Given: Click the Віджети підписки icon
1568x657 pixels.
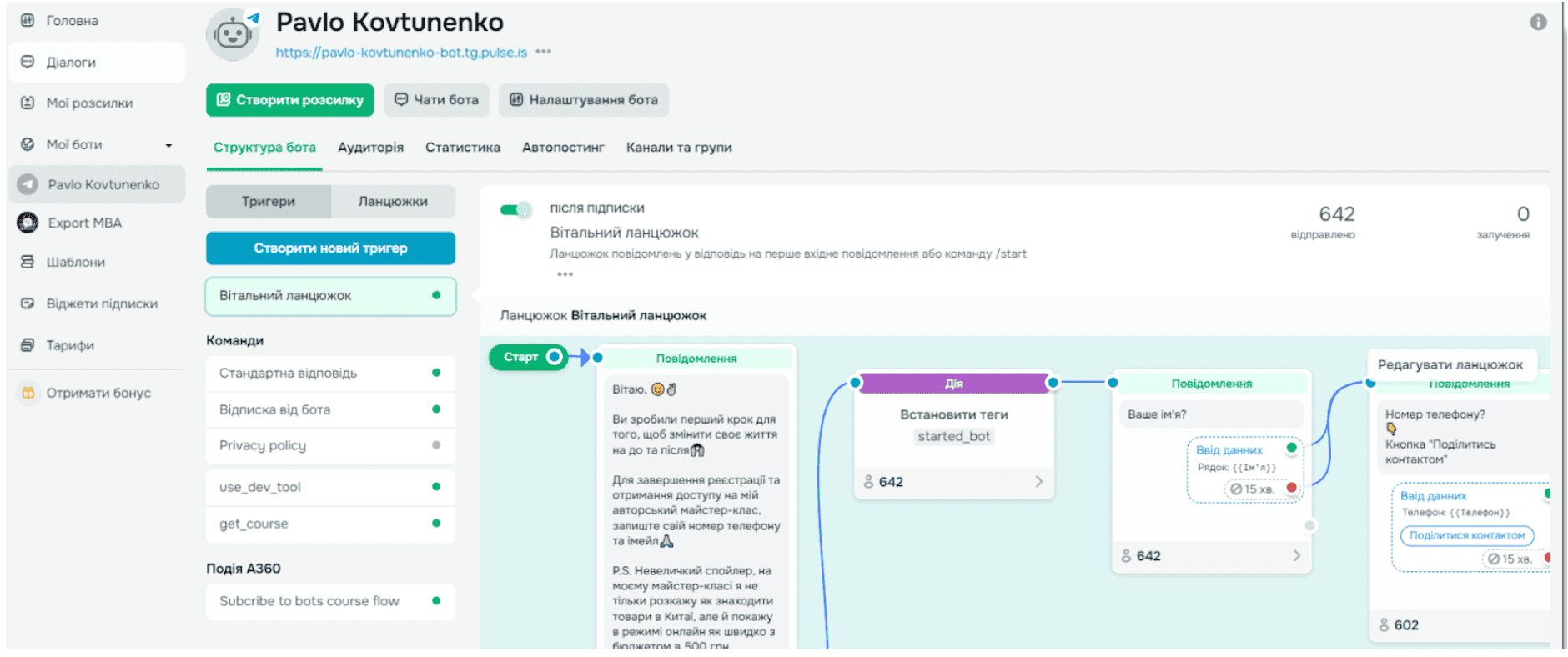Looking at the screenshot, I should point(28,303).
